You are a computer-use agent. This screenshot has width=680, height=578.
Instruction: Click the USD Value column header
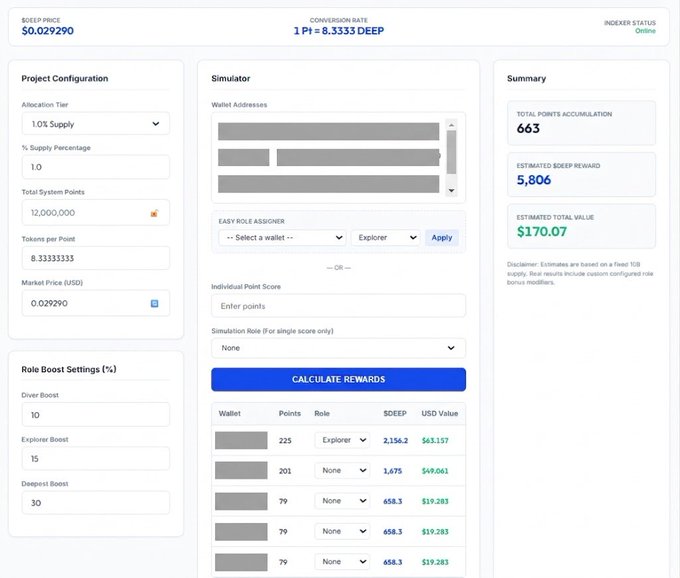pos(440,414)
